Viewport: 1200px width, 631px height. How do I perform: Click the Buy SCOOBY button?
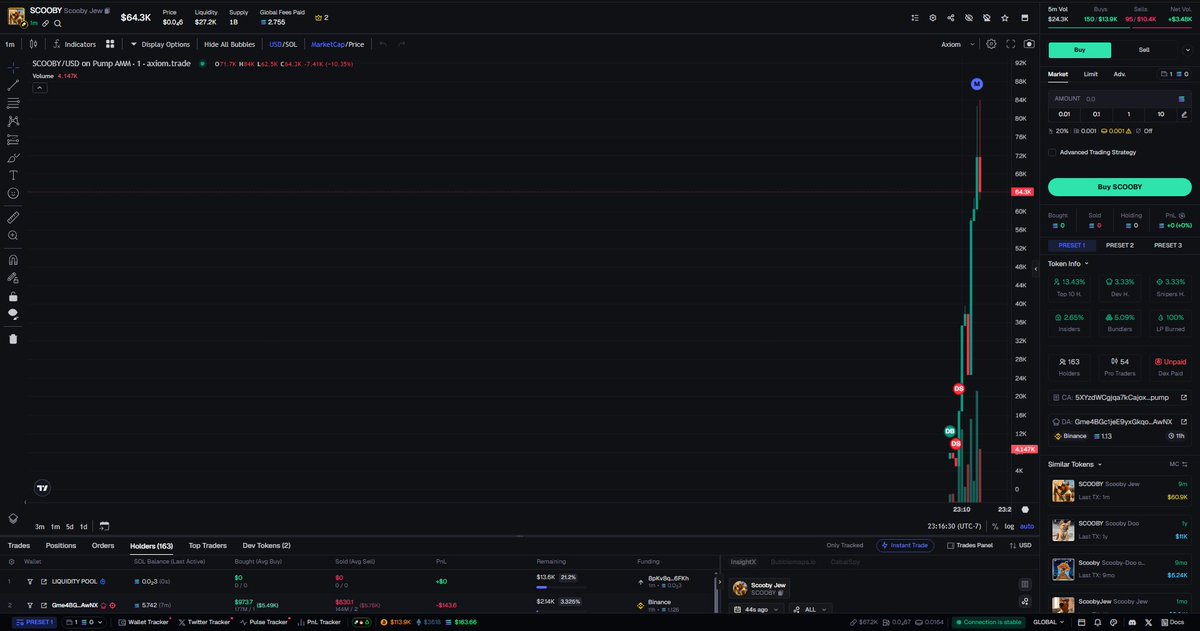pyautogui.click(x=1119, y=187)
